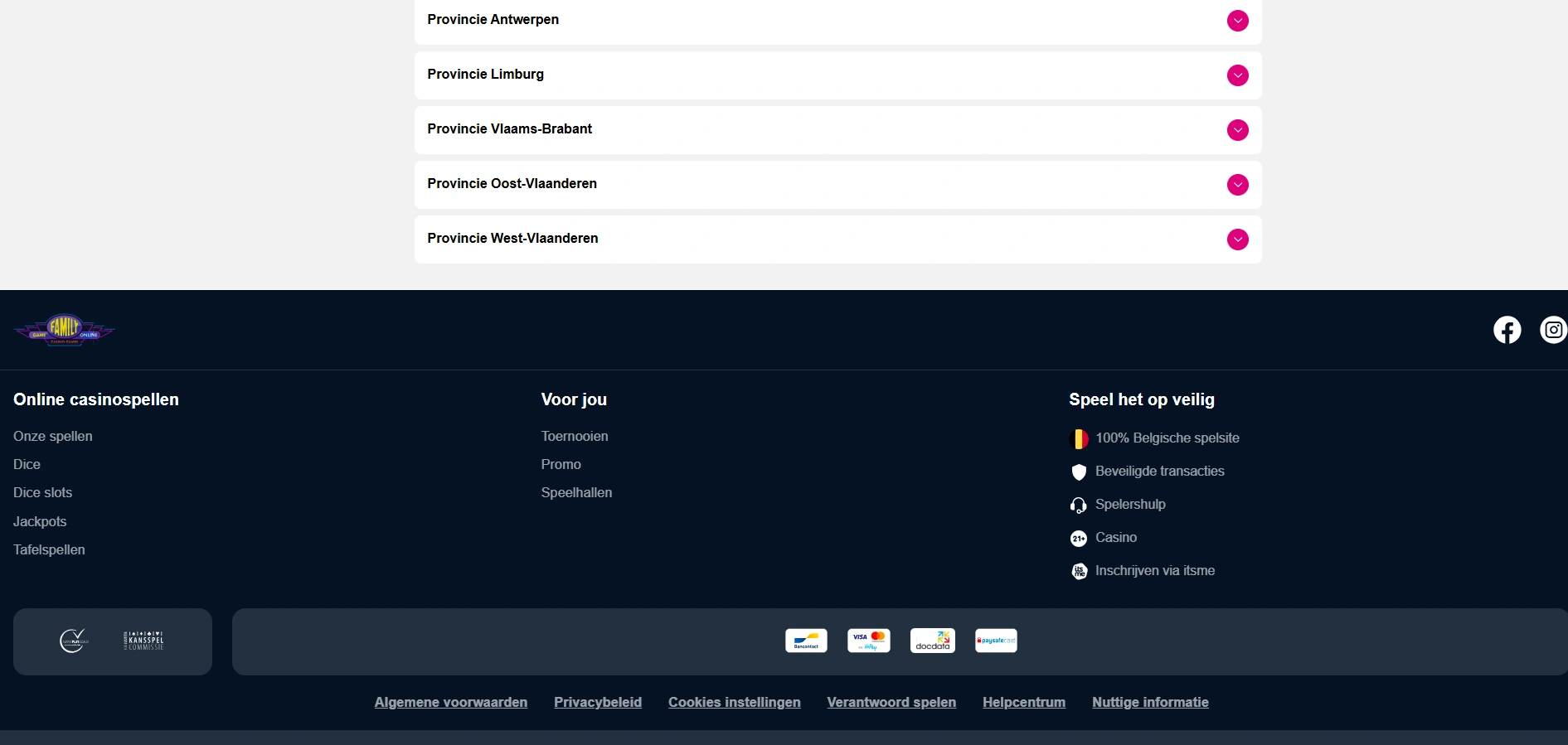Viewport: 1568px width, 745px height.
Task: Click the headset icon for Spelershulp
Action: (x=1079, y=505)
